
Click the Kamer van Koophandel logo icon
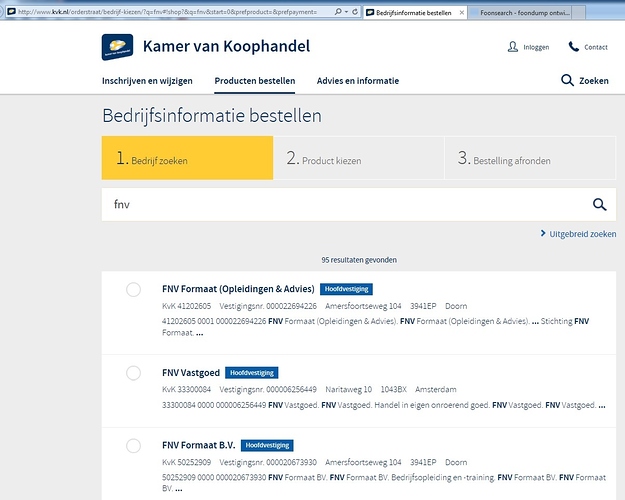[117, 47]
